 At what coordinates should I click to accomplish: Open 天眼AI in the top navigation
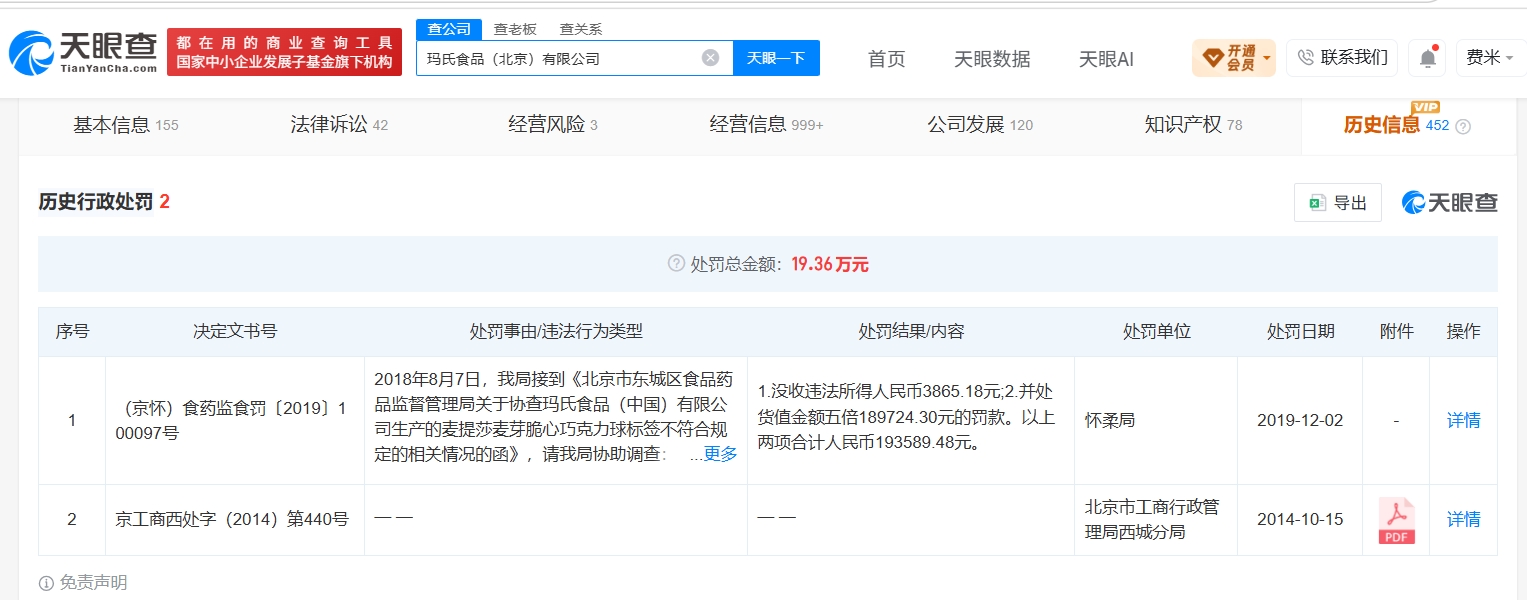(x=1106, y=59)
